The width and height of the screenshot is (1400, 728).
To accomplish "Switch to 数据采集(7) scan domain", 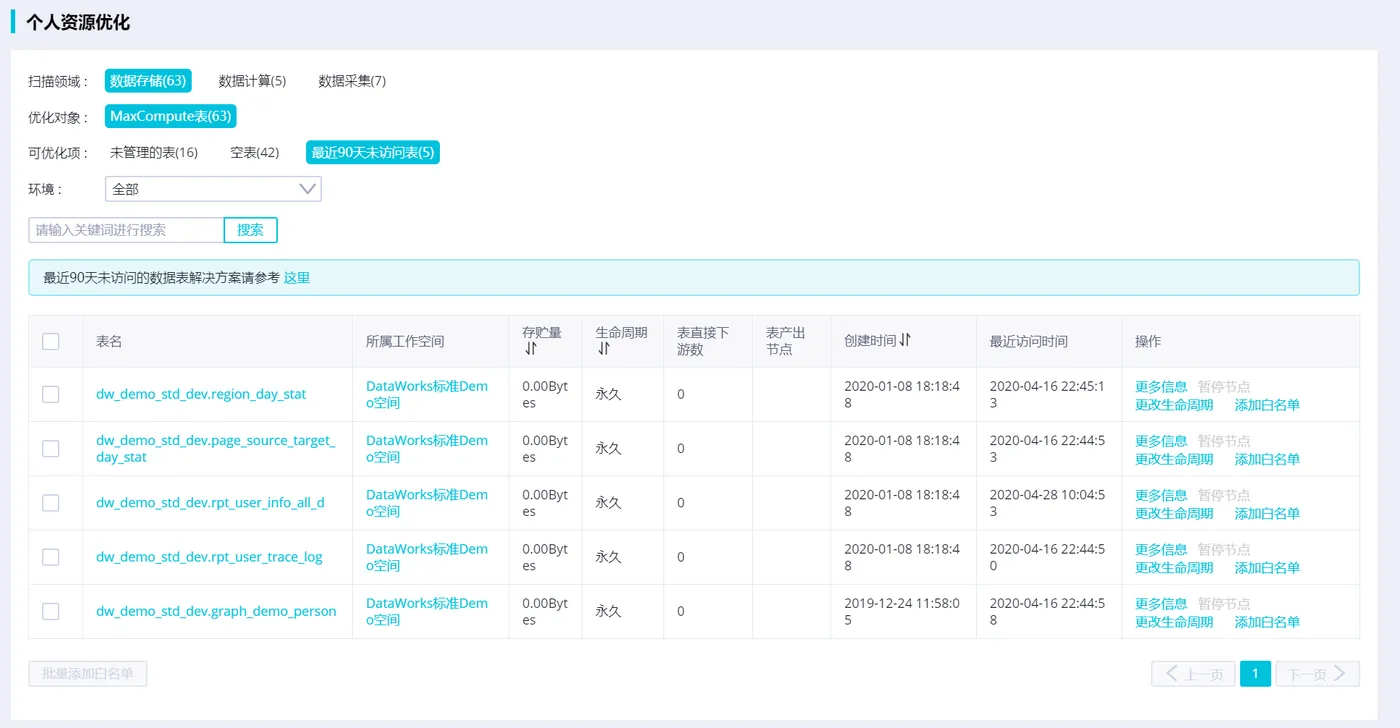I will [352, 81].
